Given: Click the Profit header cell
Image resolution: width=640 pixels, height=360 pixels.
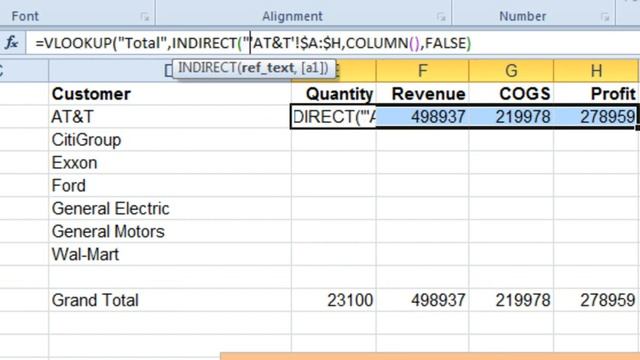Looking at the screenshot, I should (x=596, y=94).
